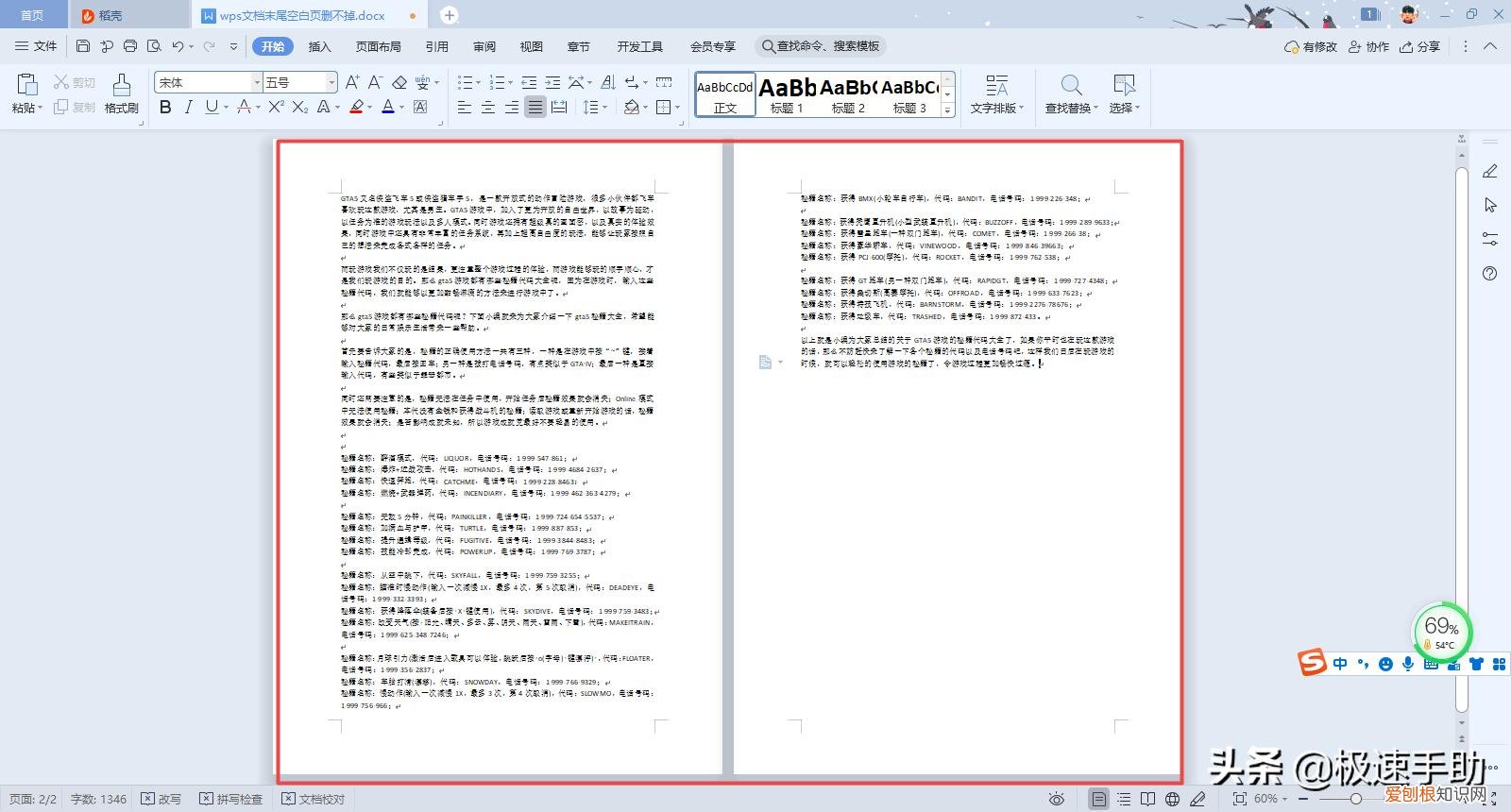This screenshot has height=812, width=1511.
Task: Click the clear formatting eraser icon
Action: point(399,82)
